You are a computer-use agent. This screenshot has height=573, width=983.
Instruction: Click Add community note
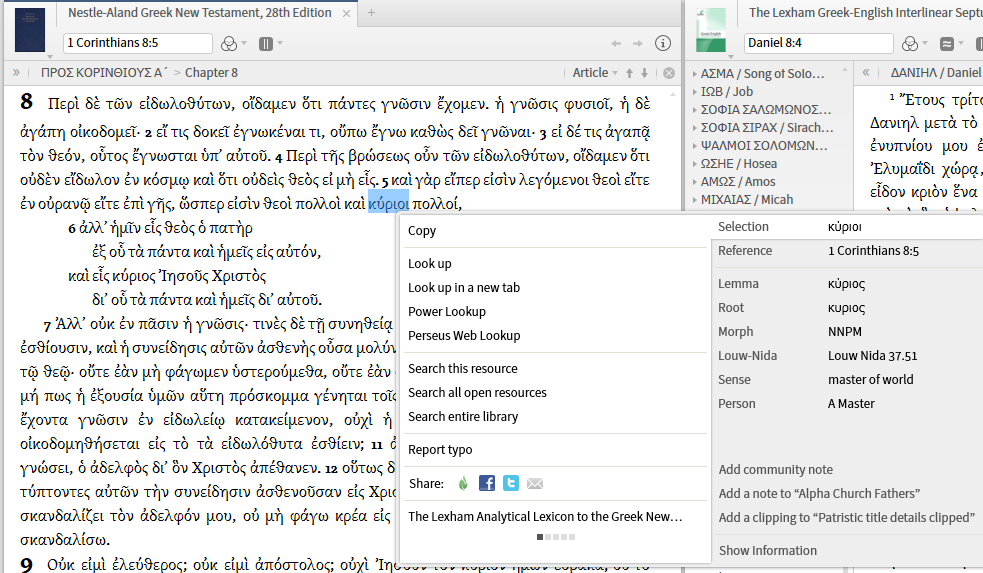click(775, 470)
